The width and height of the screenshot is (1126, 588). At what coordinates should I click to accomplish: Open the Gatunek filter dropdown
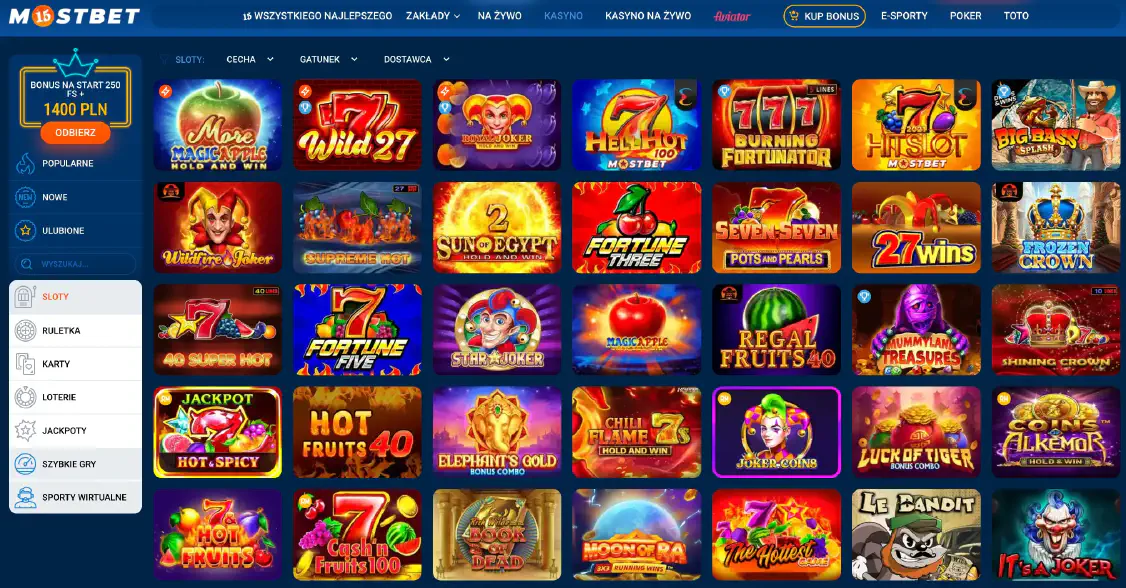(328, 60)
